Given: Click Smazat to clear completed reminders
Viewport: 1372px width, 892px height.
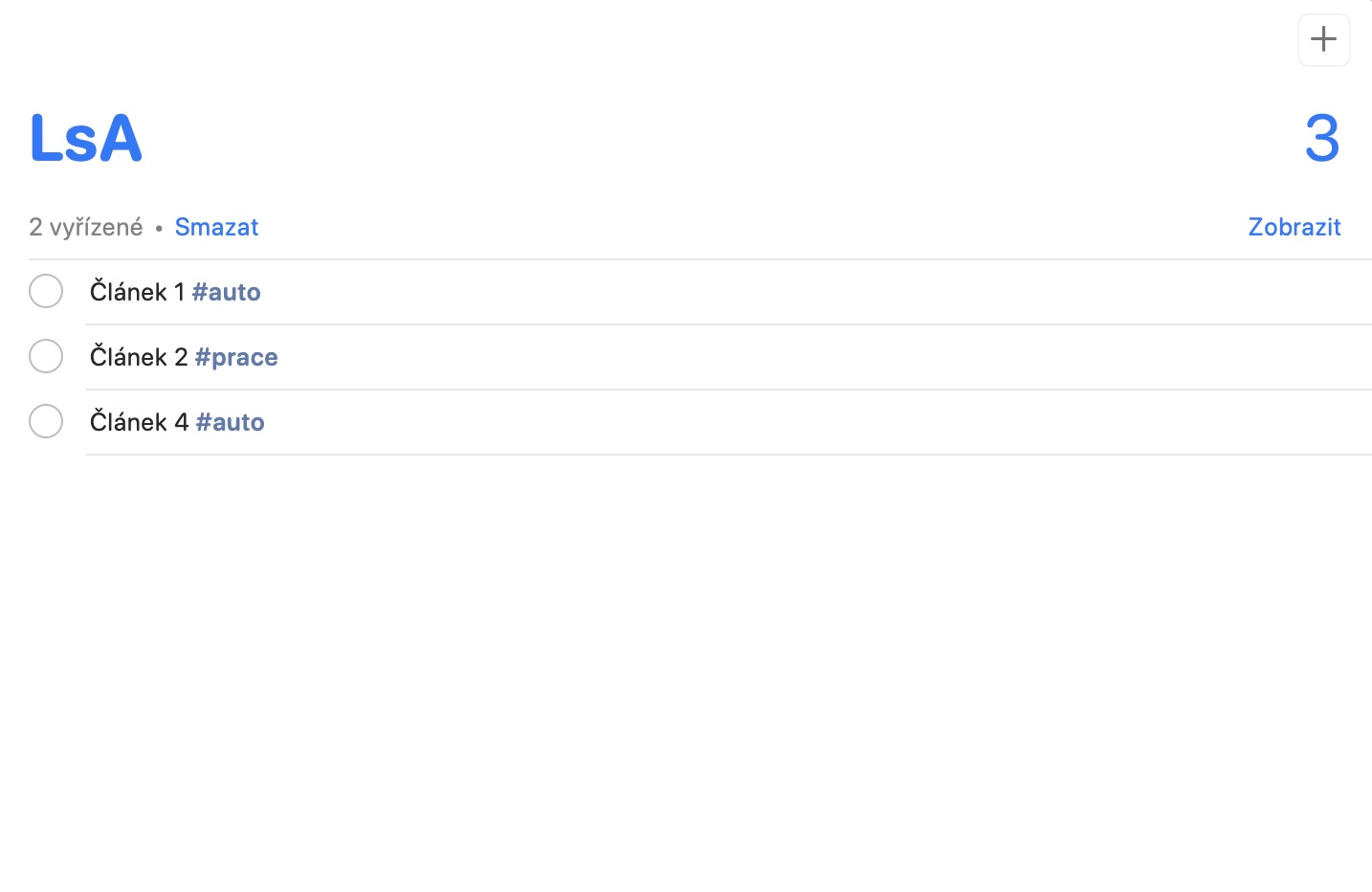Looking at the screenshot, I should pos(216,227).
